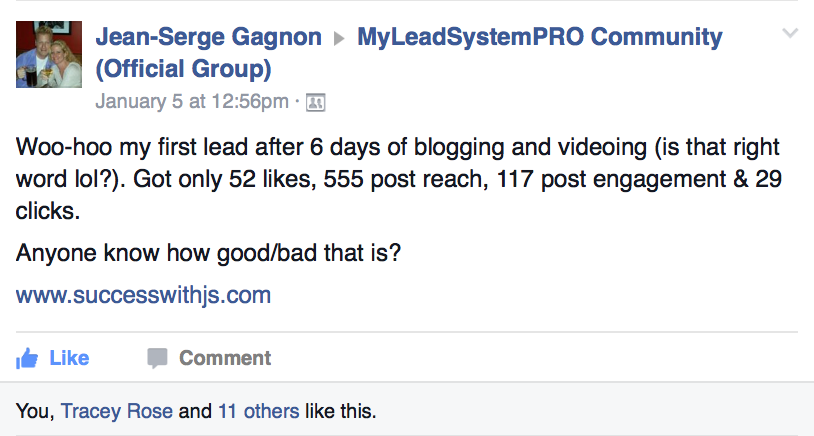The image size is (814, 436).
Task: Click the thumbs-up Like icon
Action: click(x=27, y=358)
